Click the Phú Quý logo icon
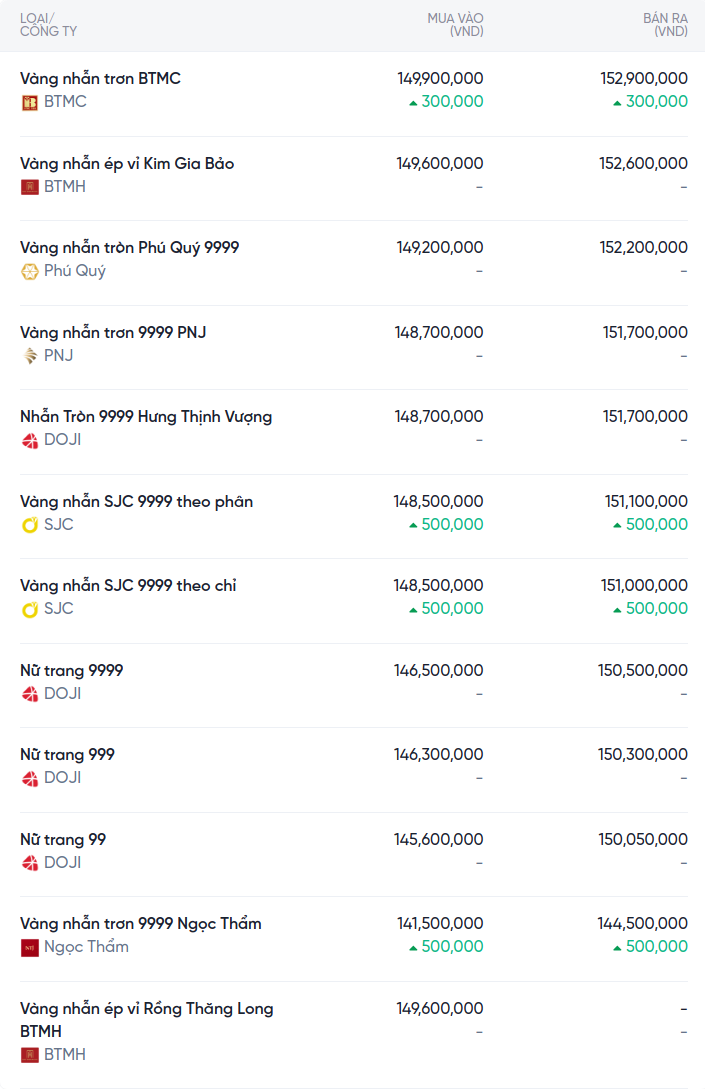 tap(30, 271)
